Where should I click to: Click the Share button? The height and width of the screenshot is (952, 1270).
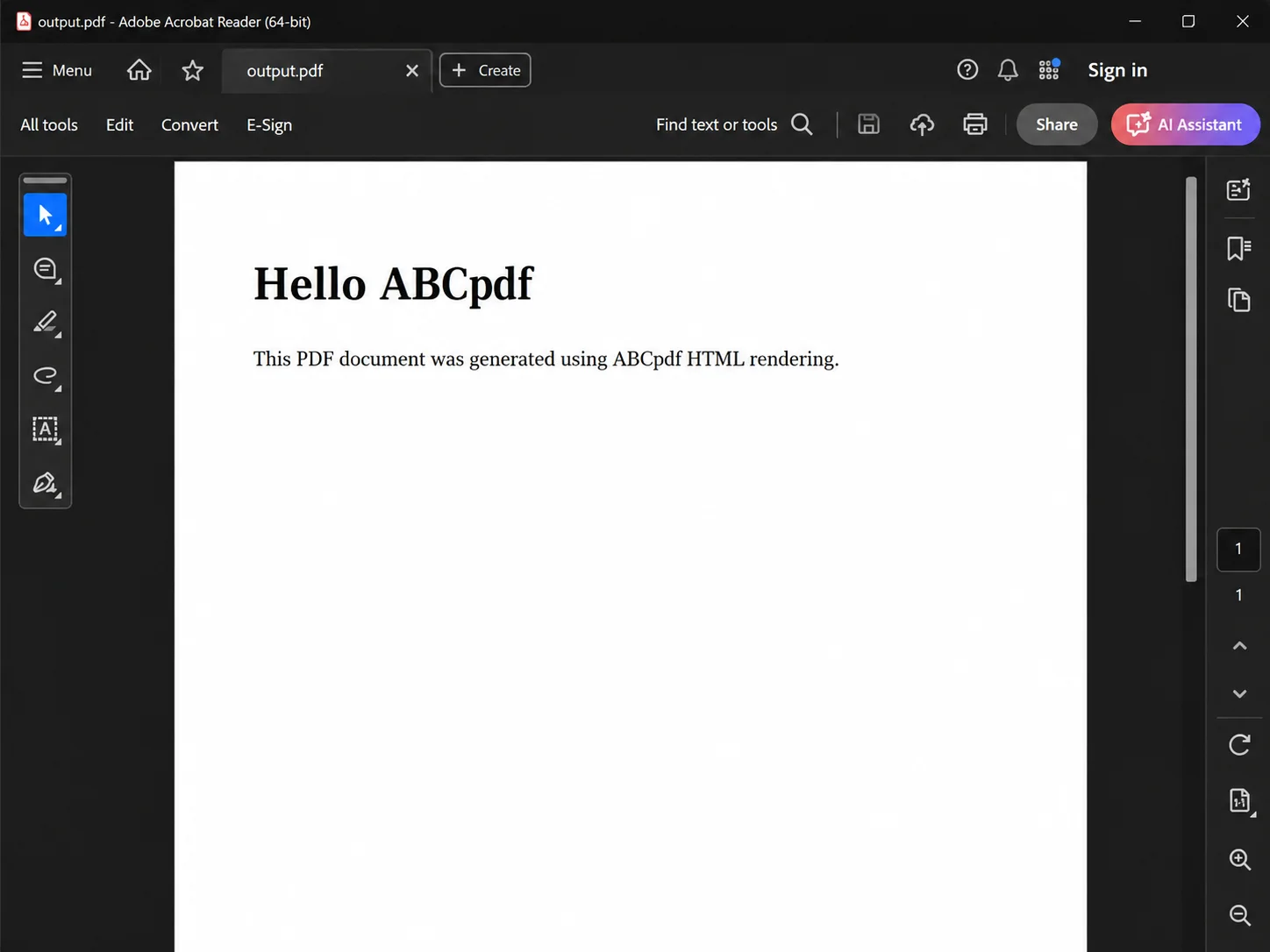pyautogui.click(x=1057, y=124)
